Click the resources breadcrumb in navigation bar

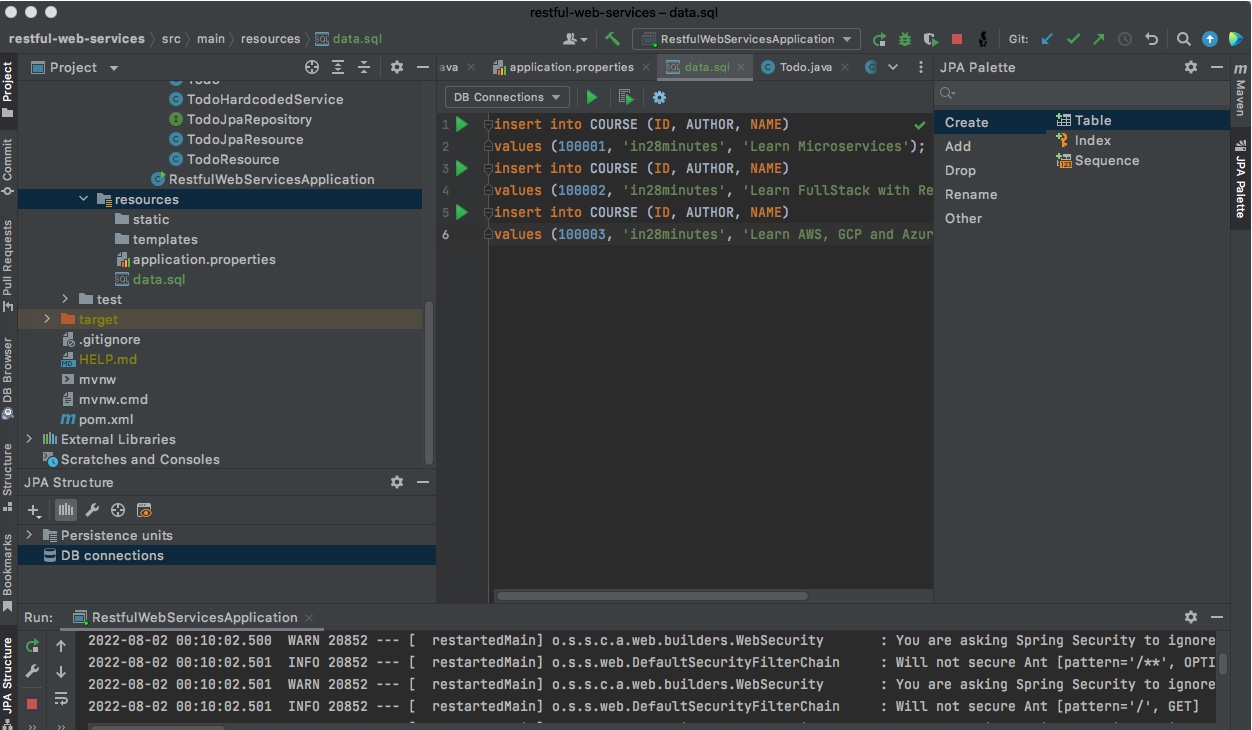point(270,39)
